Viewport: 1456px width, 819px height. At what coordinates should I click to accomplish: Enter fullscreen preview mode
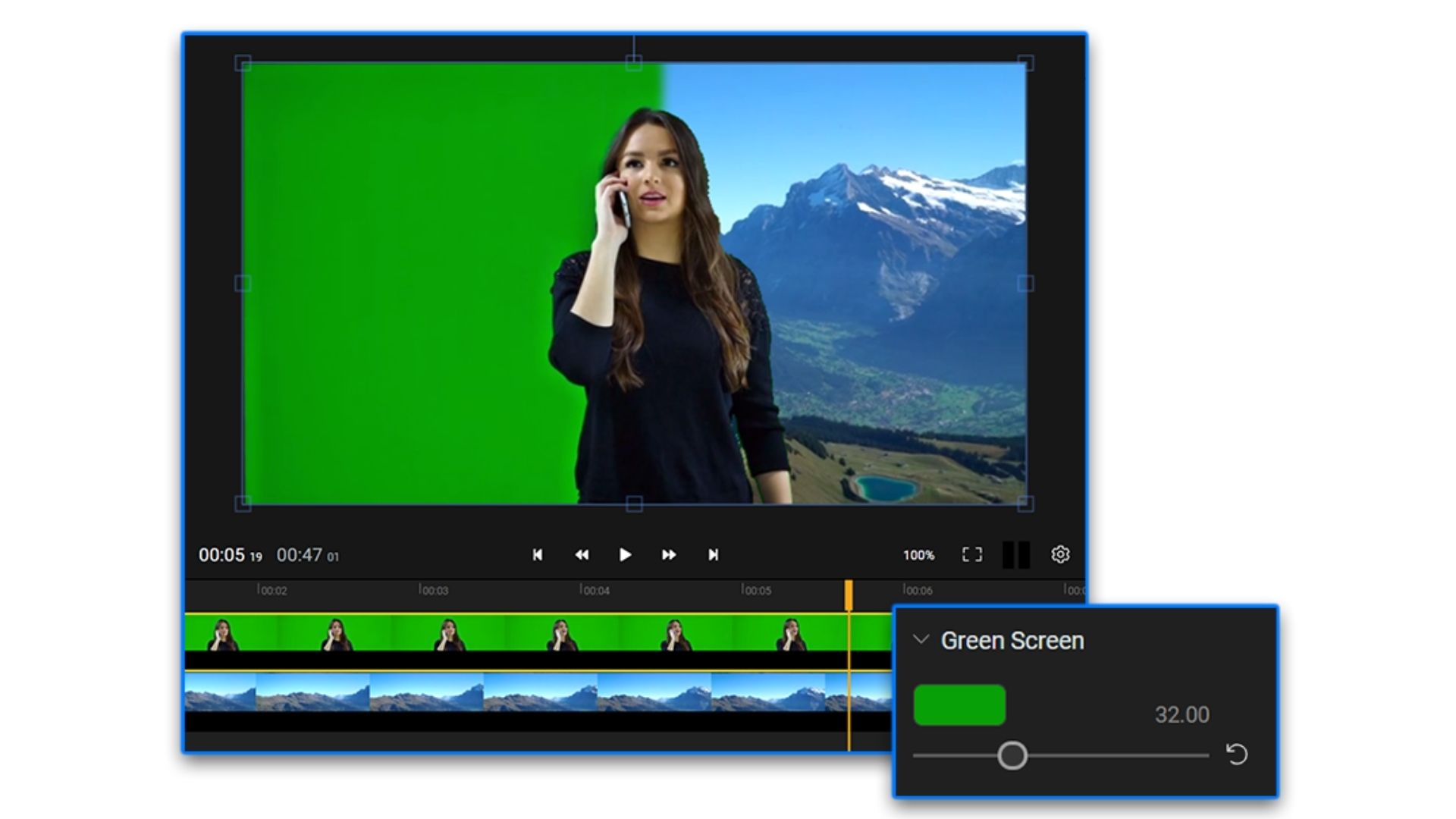[x=971, y=555]
